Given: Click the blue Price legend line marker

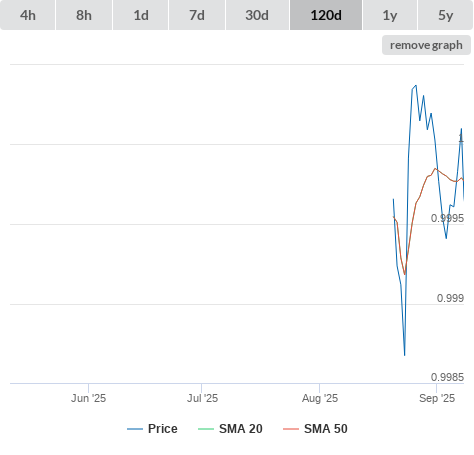Looking at the screenshot, I should pyautogui.click(x=135, y=429).
